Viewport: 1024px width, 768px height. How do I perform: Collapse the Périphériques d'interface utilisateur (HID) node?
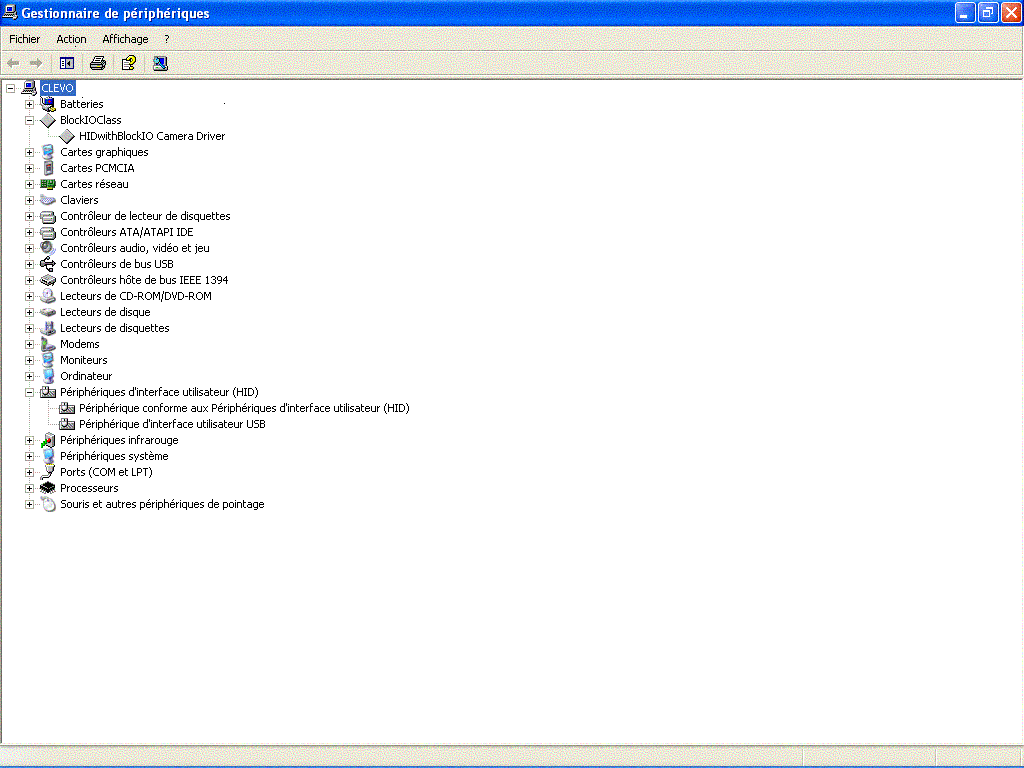29,392
